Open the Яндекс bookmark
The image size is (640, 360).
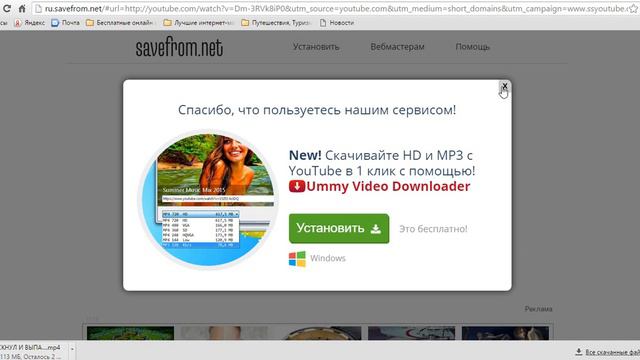pyautogui.click(x=30, y=23)
